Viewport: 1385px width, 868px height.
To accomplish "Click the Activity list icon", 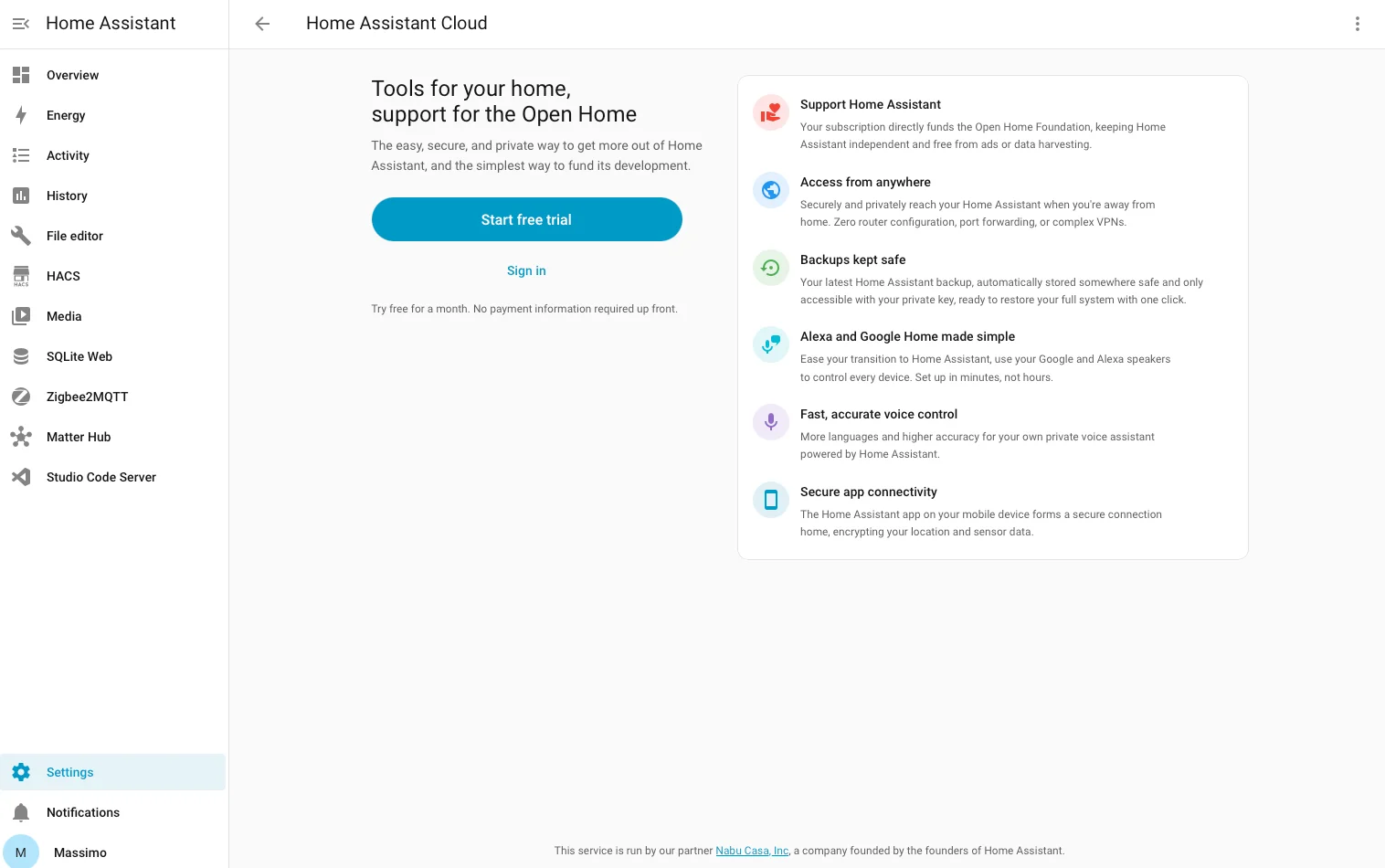I will 21,155.
